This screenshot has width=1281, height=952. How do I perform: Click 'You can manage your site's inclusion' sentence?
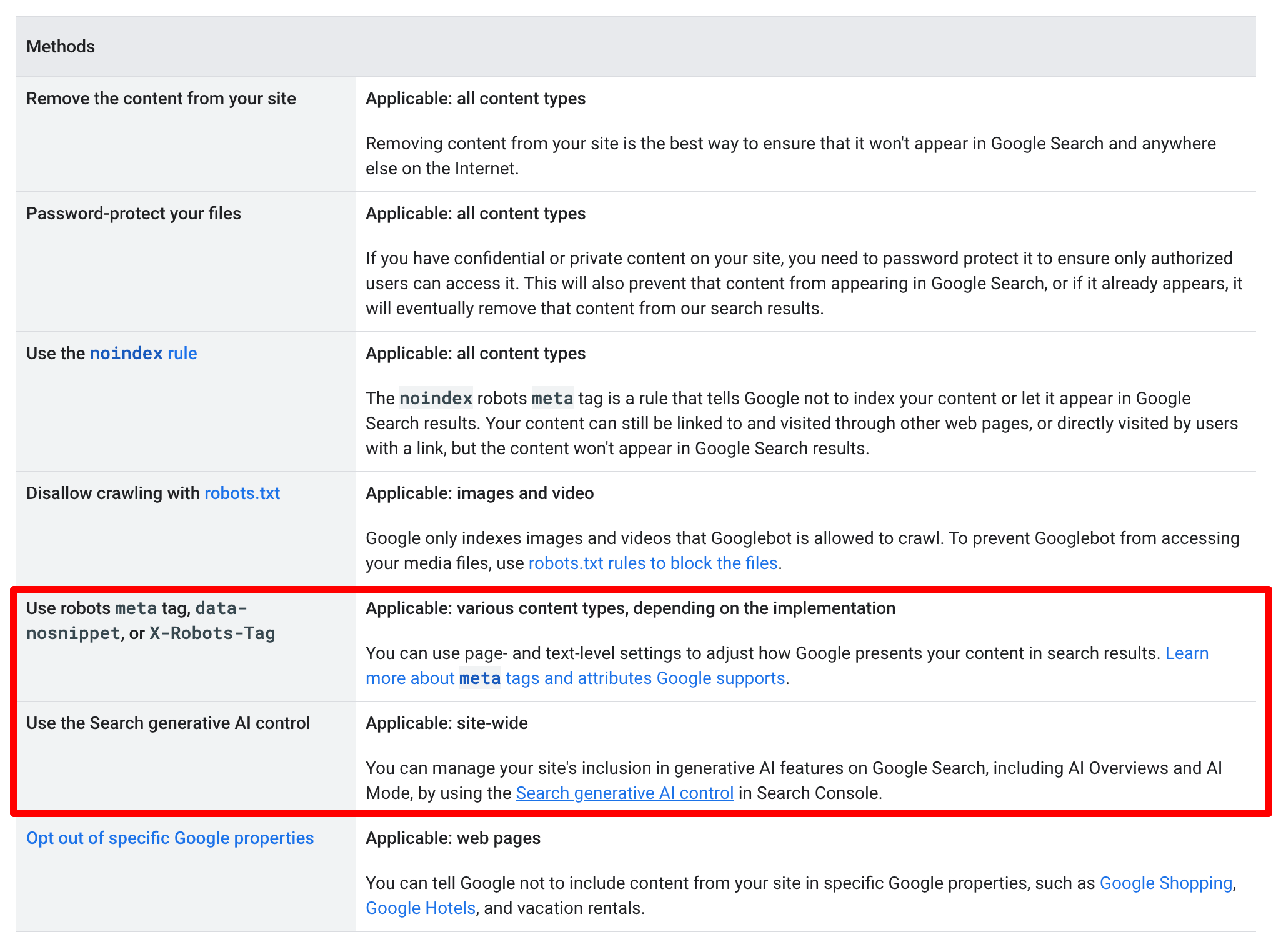[794, 781]
